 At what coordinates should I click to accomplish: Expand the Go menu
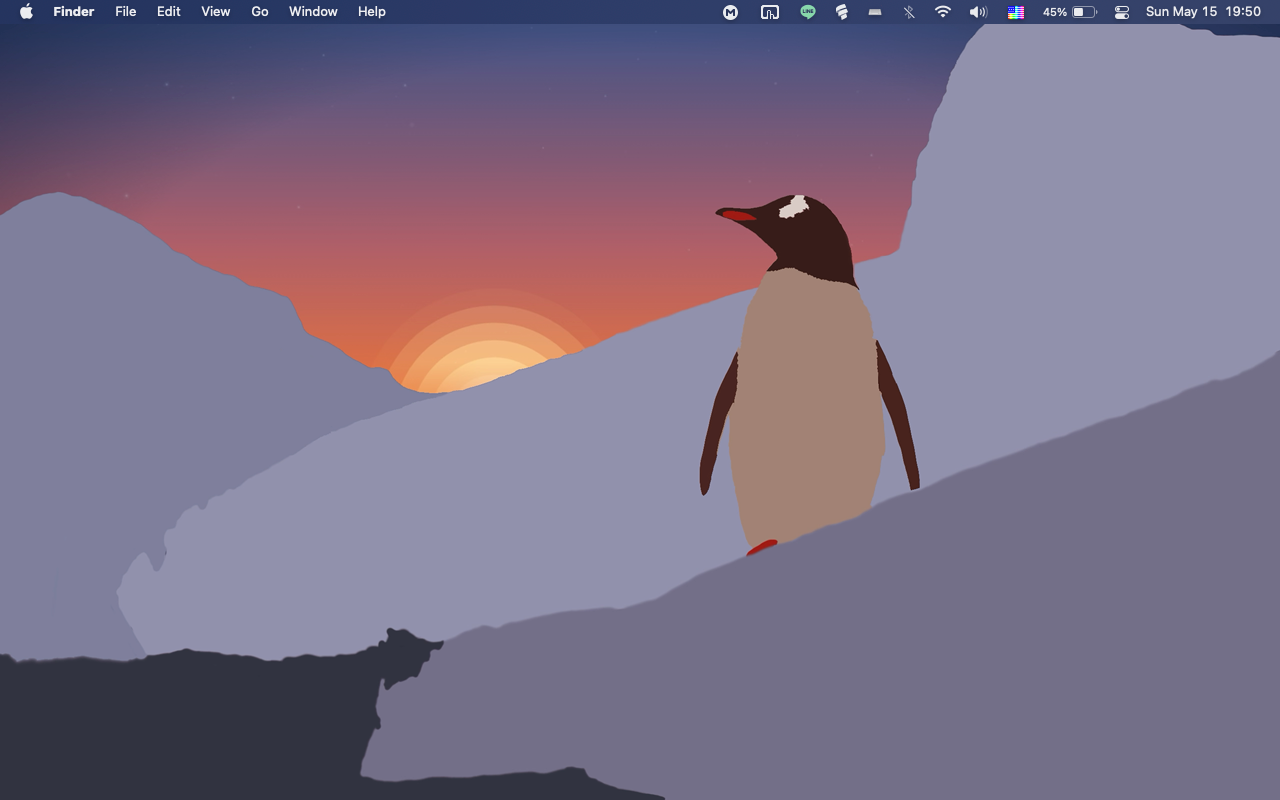pos(260,12)
